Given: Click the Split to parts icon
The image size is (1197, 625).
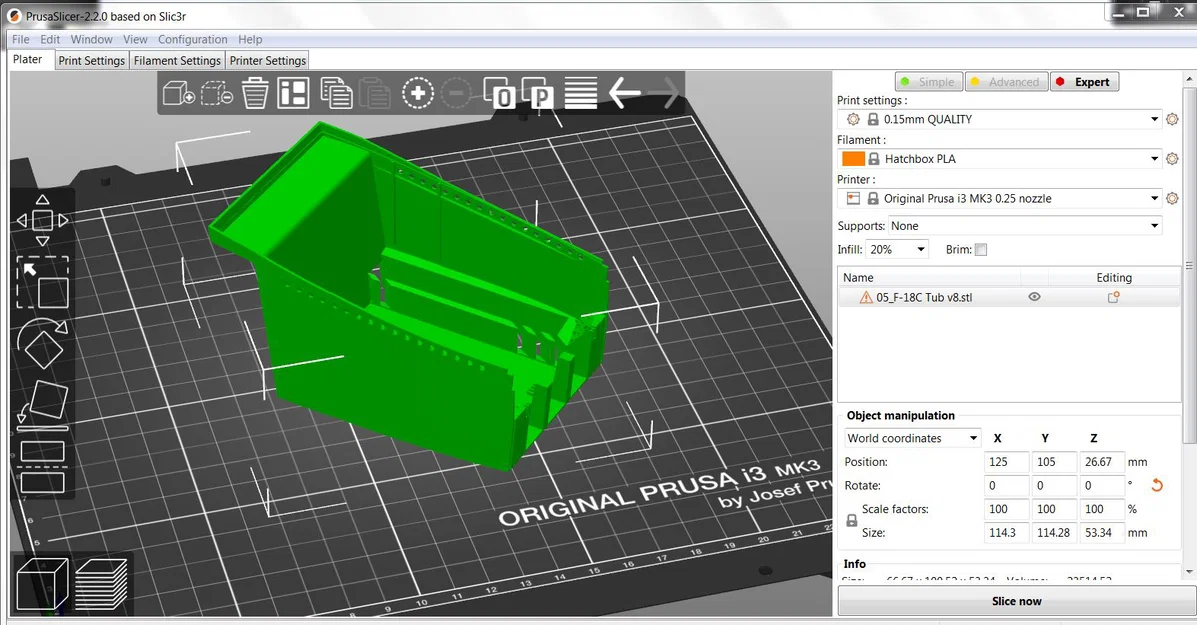Looking at the screenshot, I should point(537,93).
